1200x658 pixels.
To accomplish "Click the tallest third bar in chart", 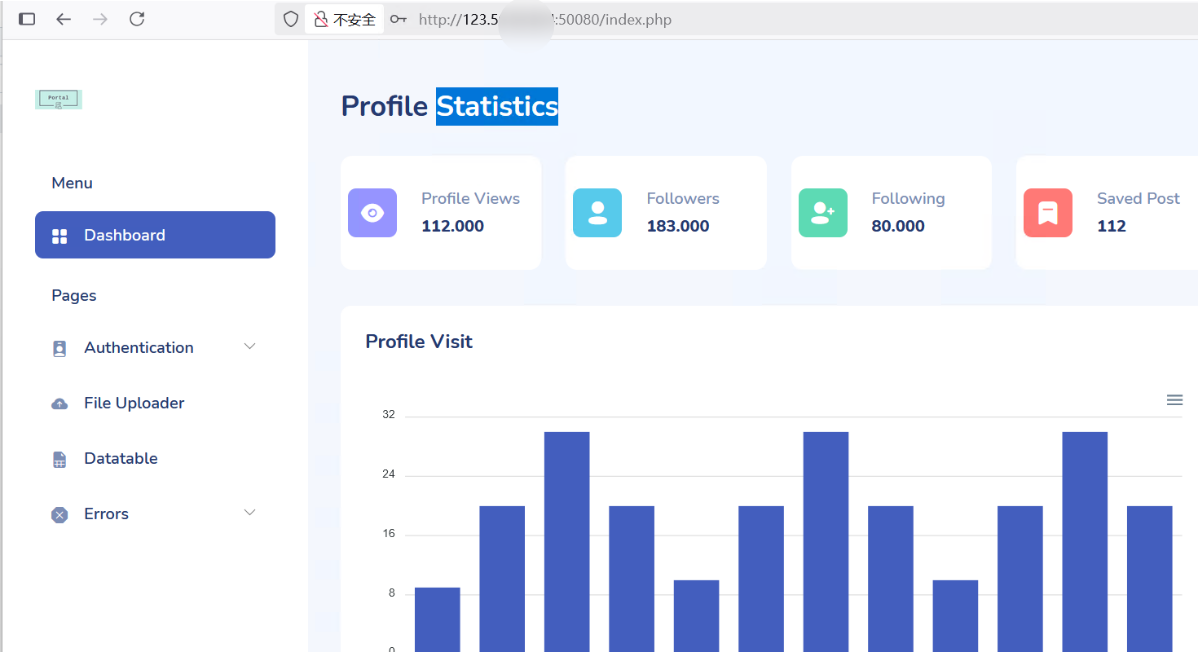I will click(567, 540).
